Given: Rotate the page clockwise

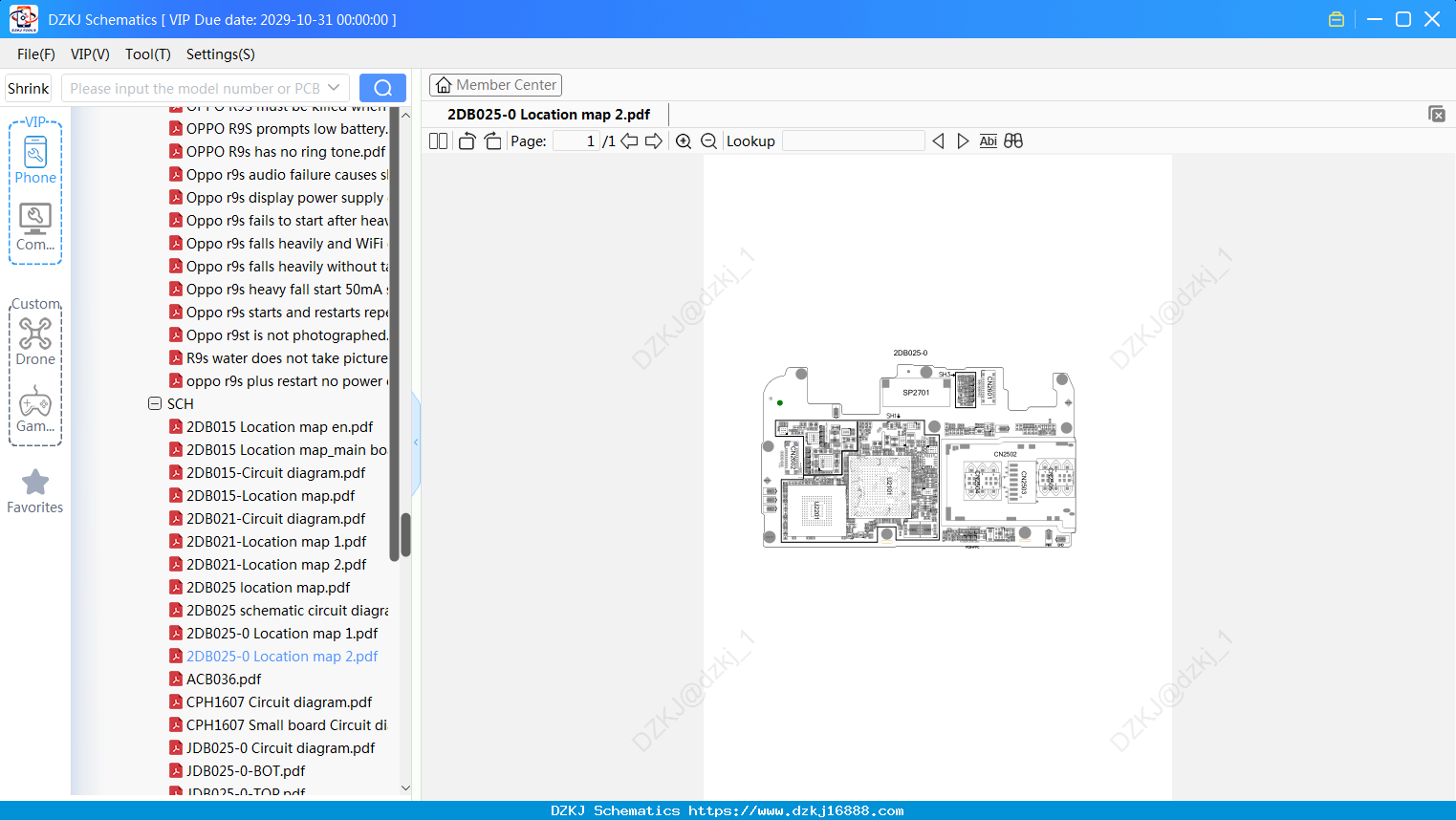Looking at the screenshot, I should pyautogui.click(x=492, y=141).
